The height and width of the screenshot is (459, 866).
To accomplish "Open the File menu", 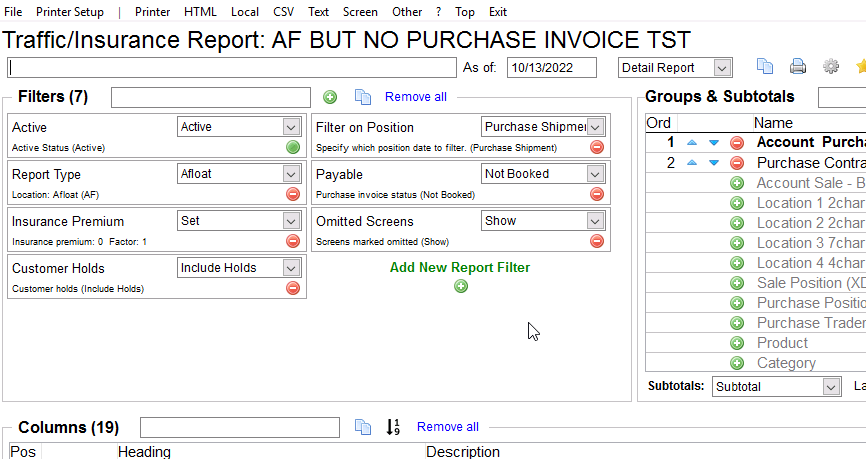I will 13,12.
